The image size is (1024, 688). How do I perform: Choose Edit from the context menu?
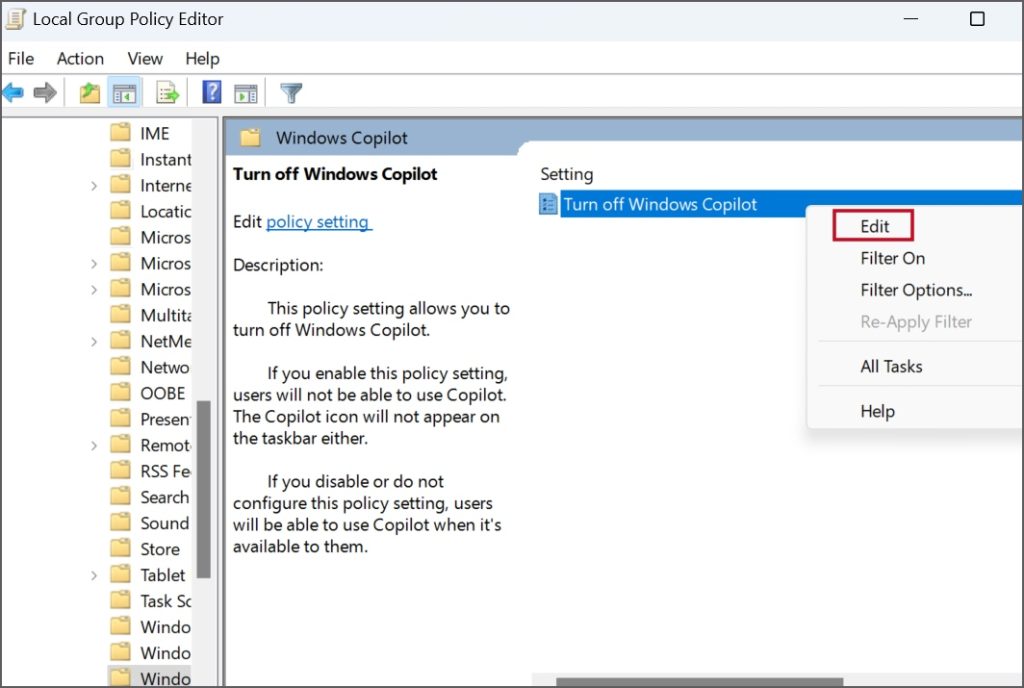(x=874, y=226)
